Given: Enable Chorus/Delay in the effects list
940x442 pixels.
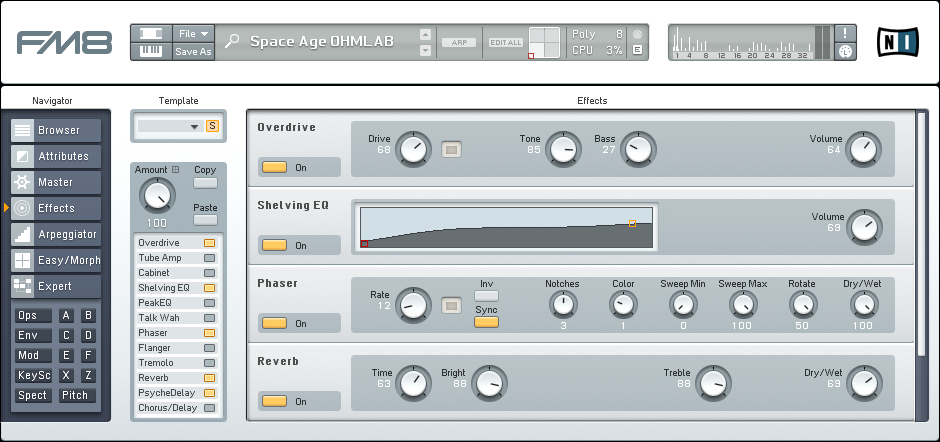Looking at the screenshot, I should (209, 408).
